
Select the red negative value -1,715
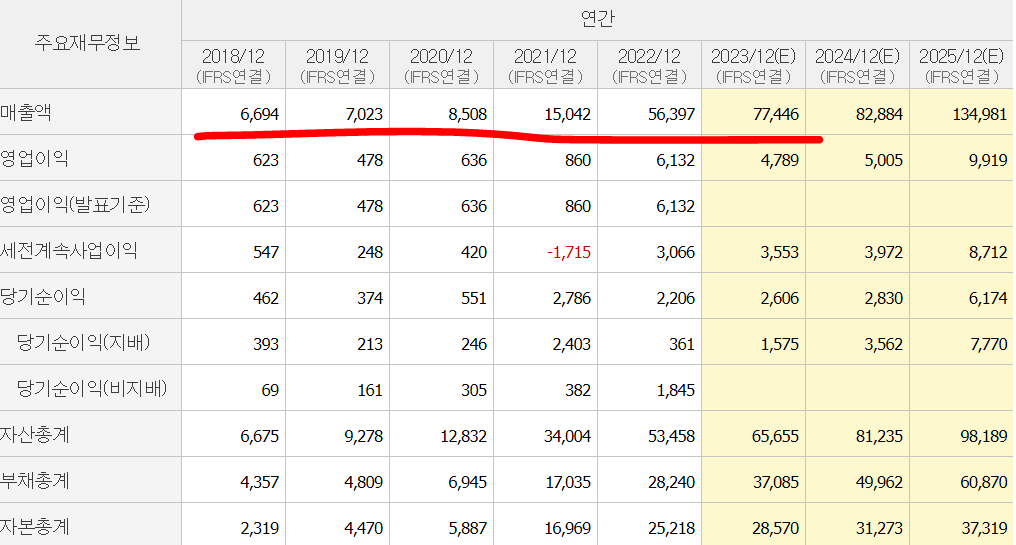(569, 252)
